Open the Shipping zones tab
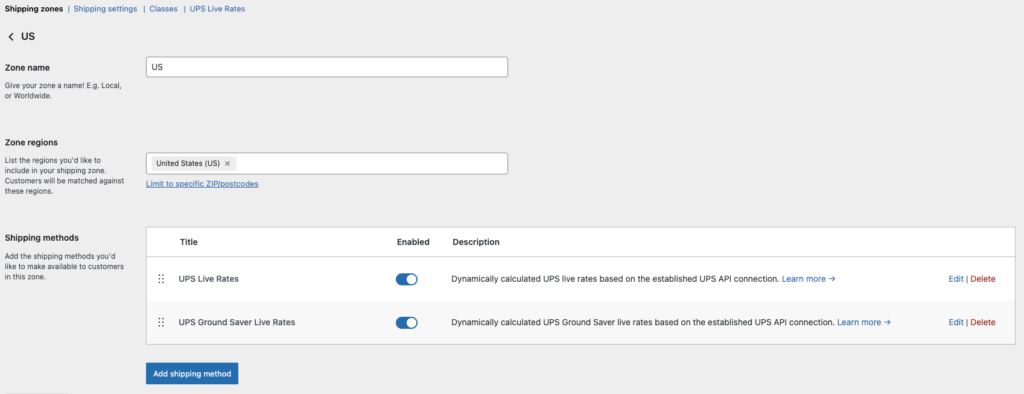1024x394 pixels. tap(34, 9)
